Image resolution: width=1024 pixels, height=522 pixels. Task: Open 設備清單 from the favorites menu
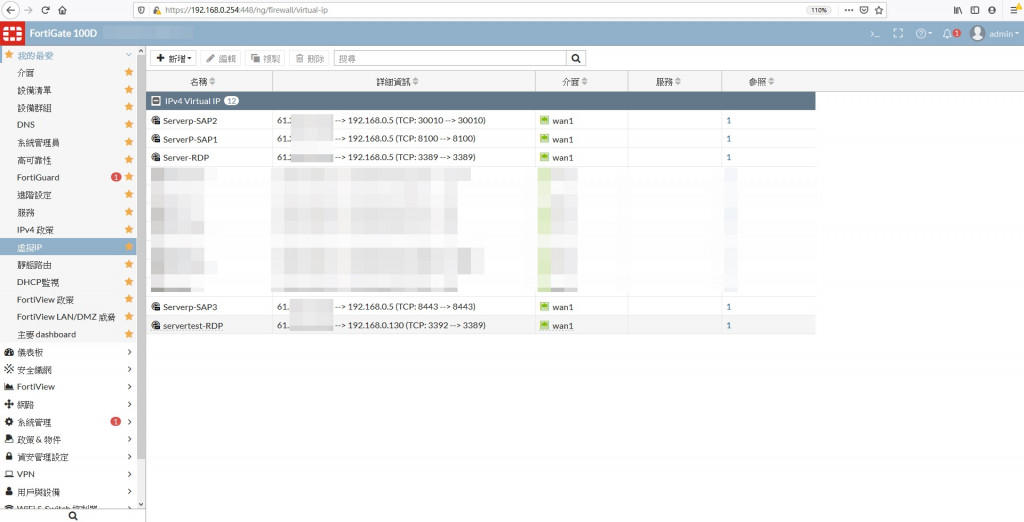[x=34, y=90]
